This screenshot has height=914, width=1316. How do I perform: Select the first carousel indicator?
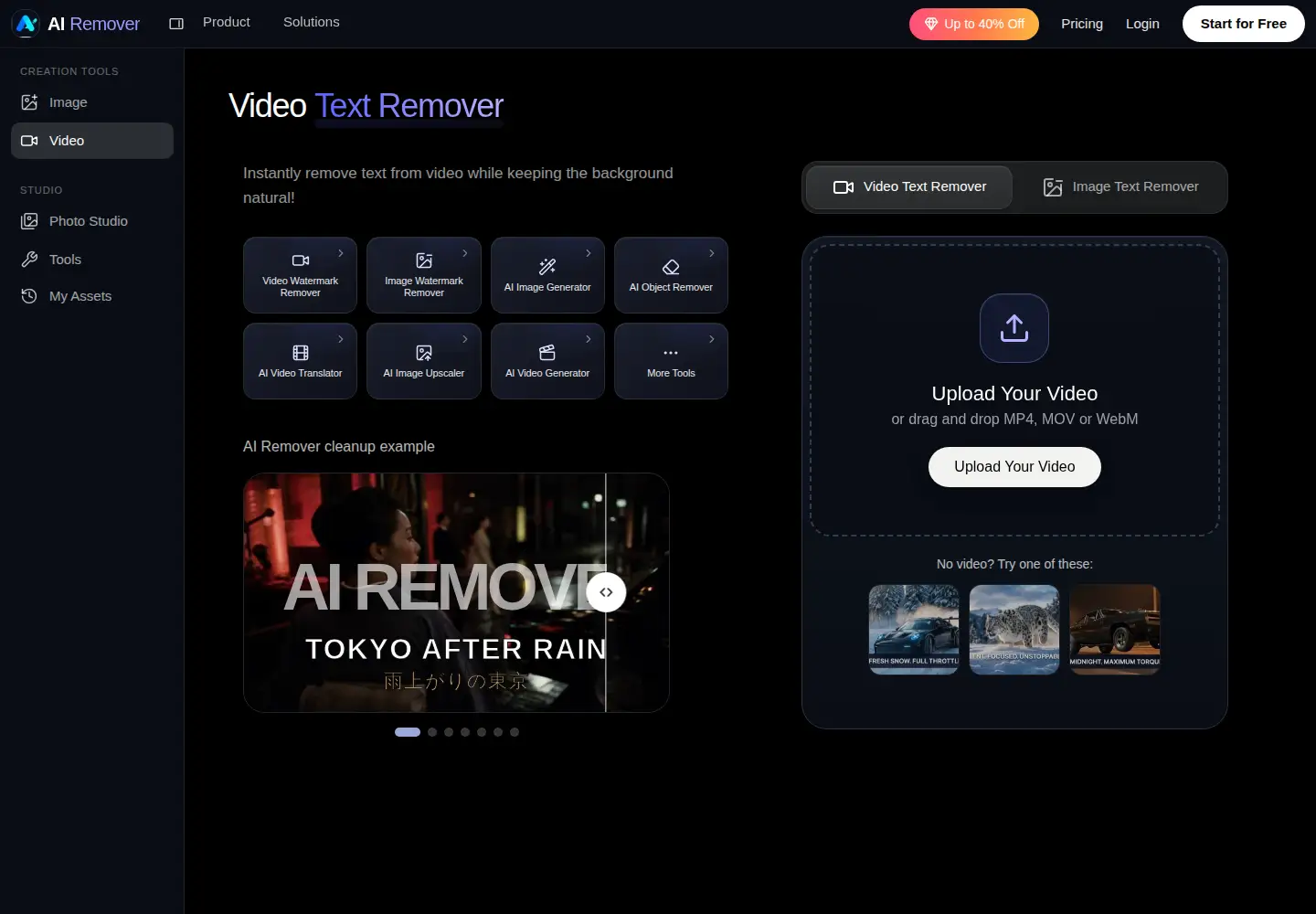tap(408, 732)
